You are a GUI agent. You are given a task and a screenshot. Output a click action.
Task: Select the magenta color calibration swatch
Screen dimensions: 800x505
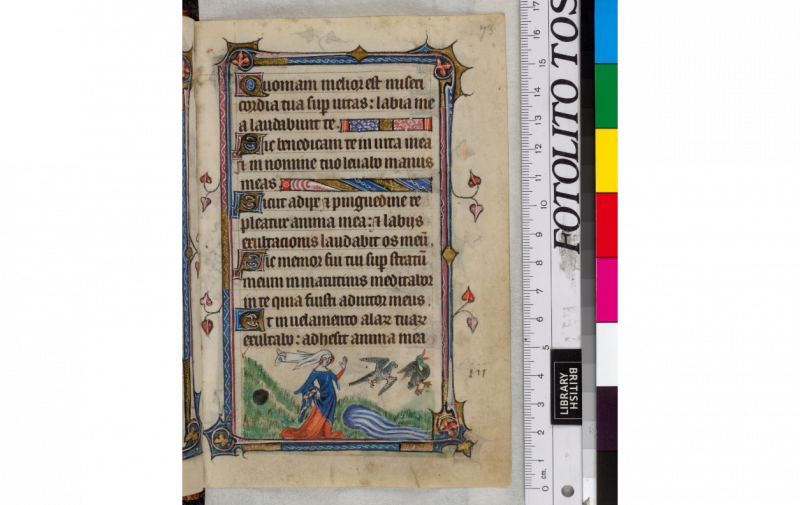point(606,289)
